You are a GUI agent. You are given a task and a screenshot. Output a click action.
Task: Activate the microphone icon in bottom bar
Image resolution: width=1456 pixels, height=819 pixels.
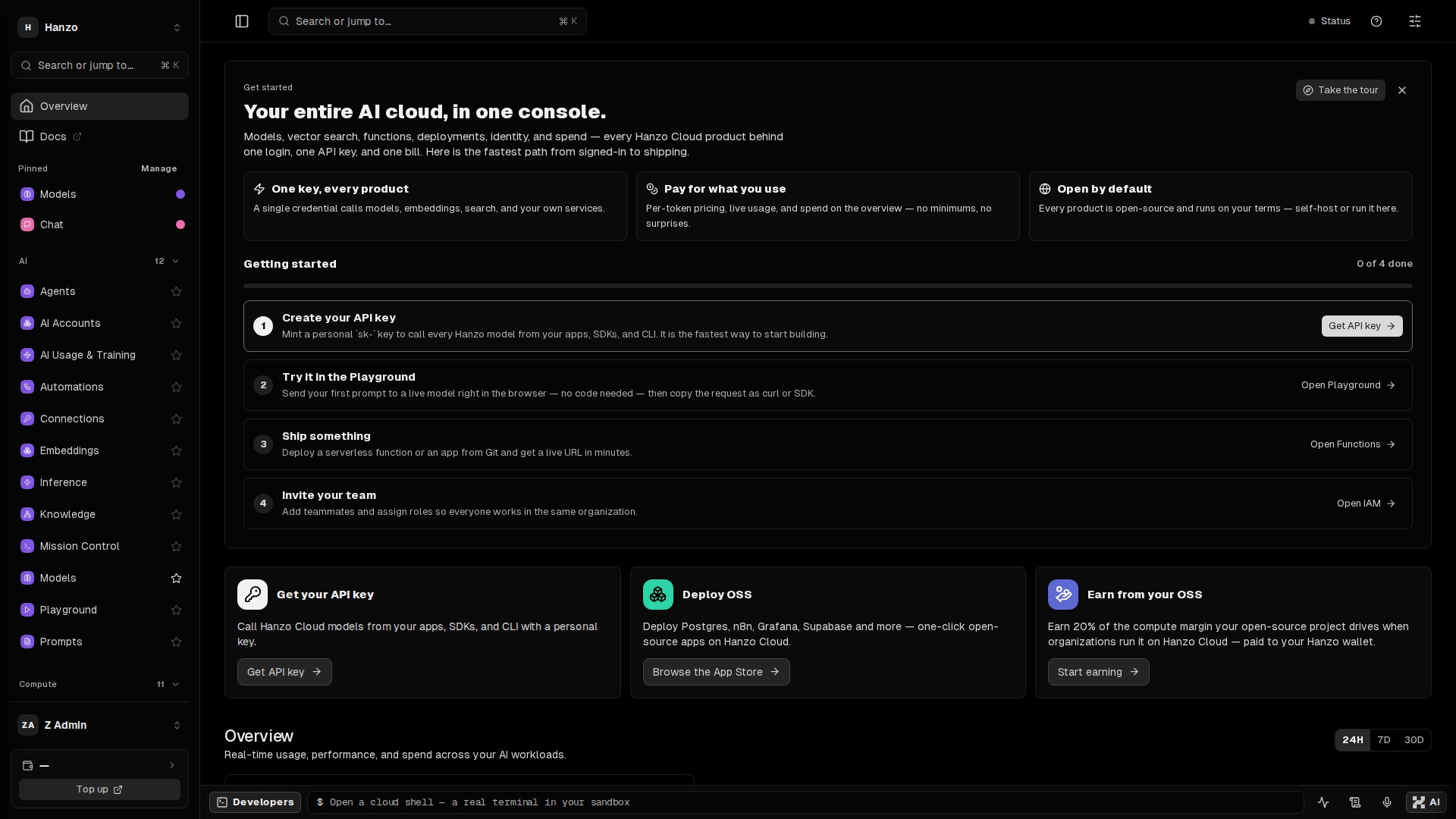point(1387,802)
